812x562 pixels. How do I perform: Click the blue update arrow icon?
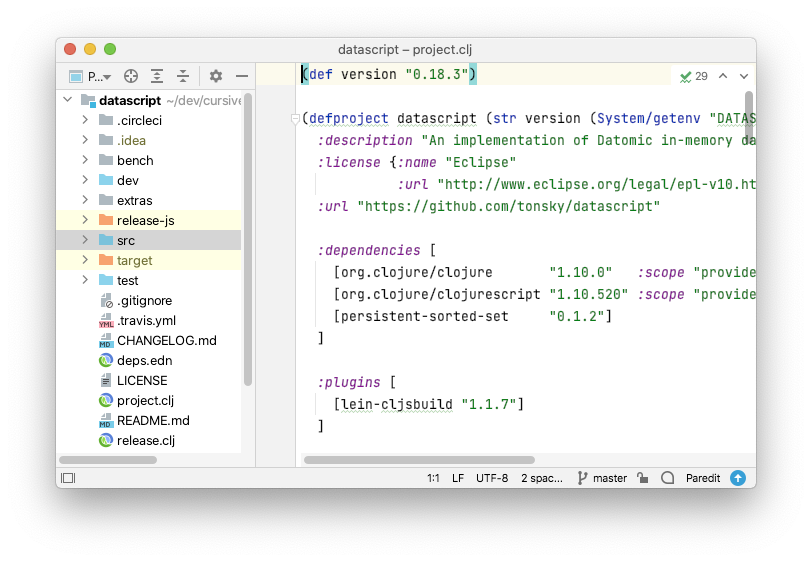(x=738, y=478)
